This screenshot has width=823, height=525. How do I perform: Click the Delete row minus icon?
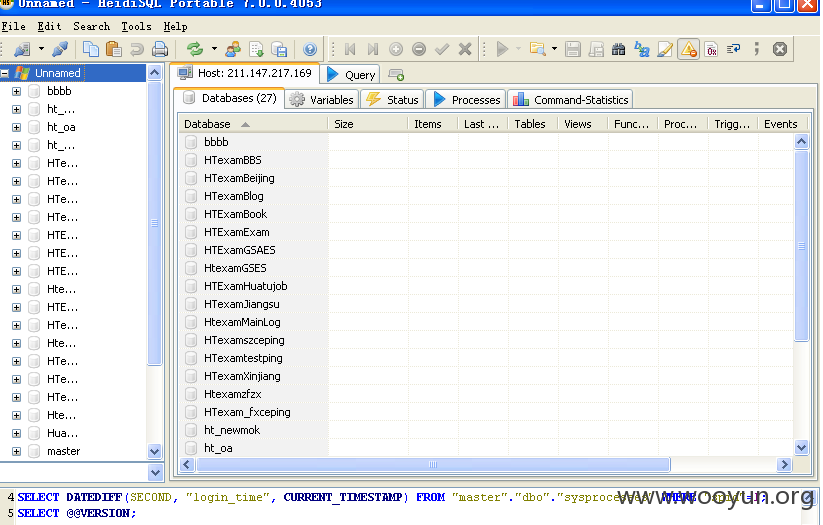tap(419, 49)
